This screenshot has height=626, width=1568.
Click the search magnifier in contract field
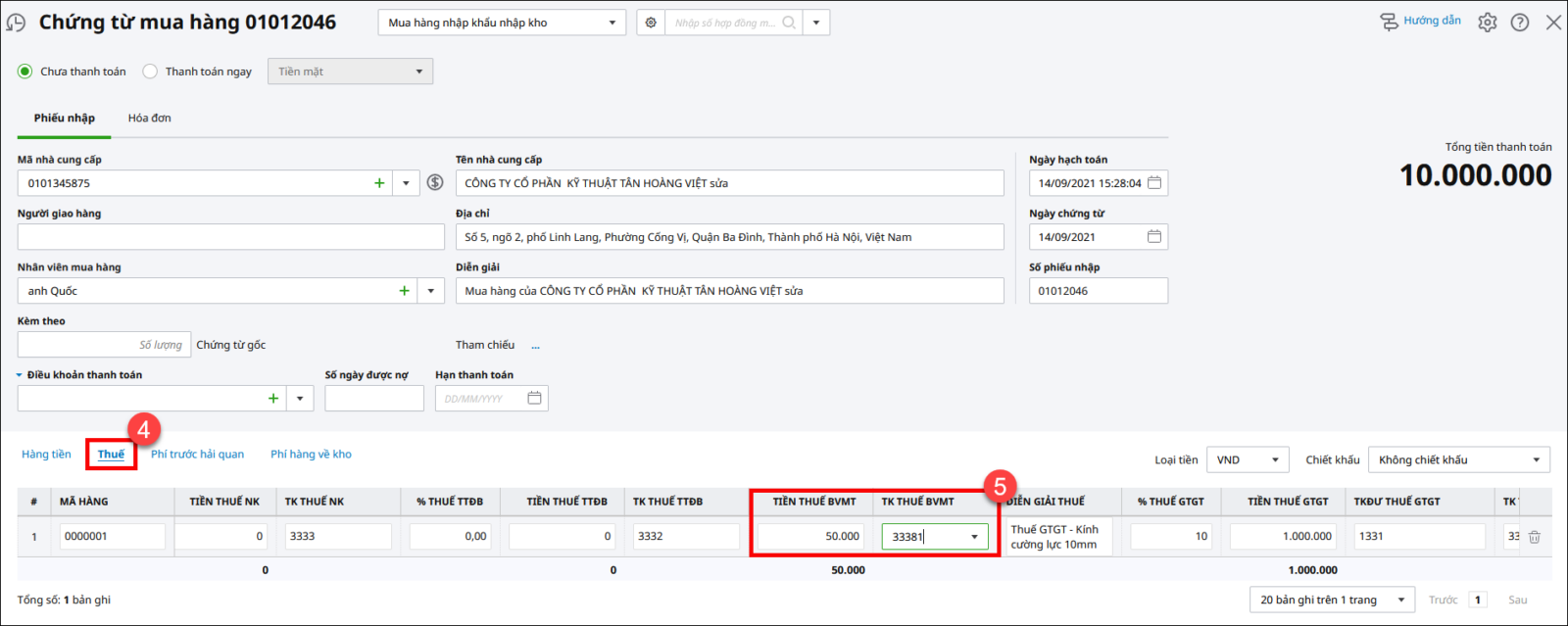tap(789, 23)
